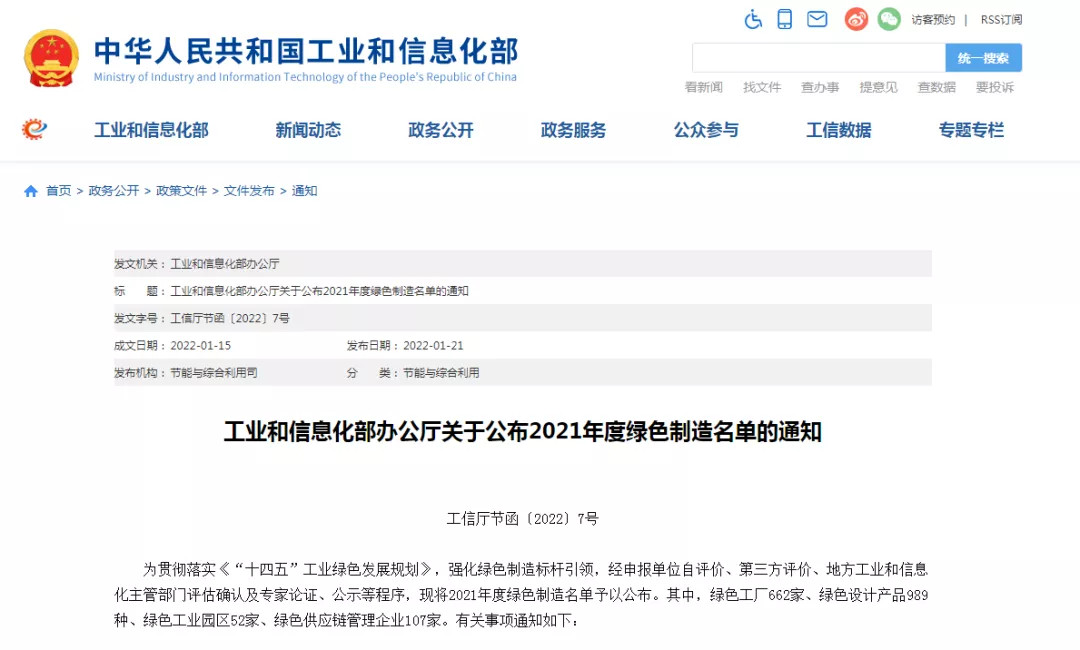
Task: Select the 政务服务 navigation item
Action: 573,130
